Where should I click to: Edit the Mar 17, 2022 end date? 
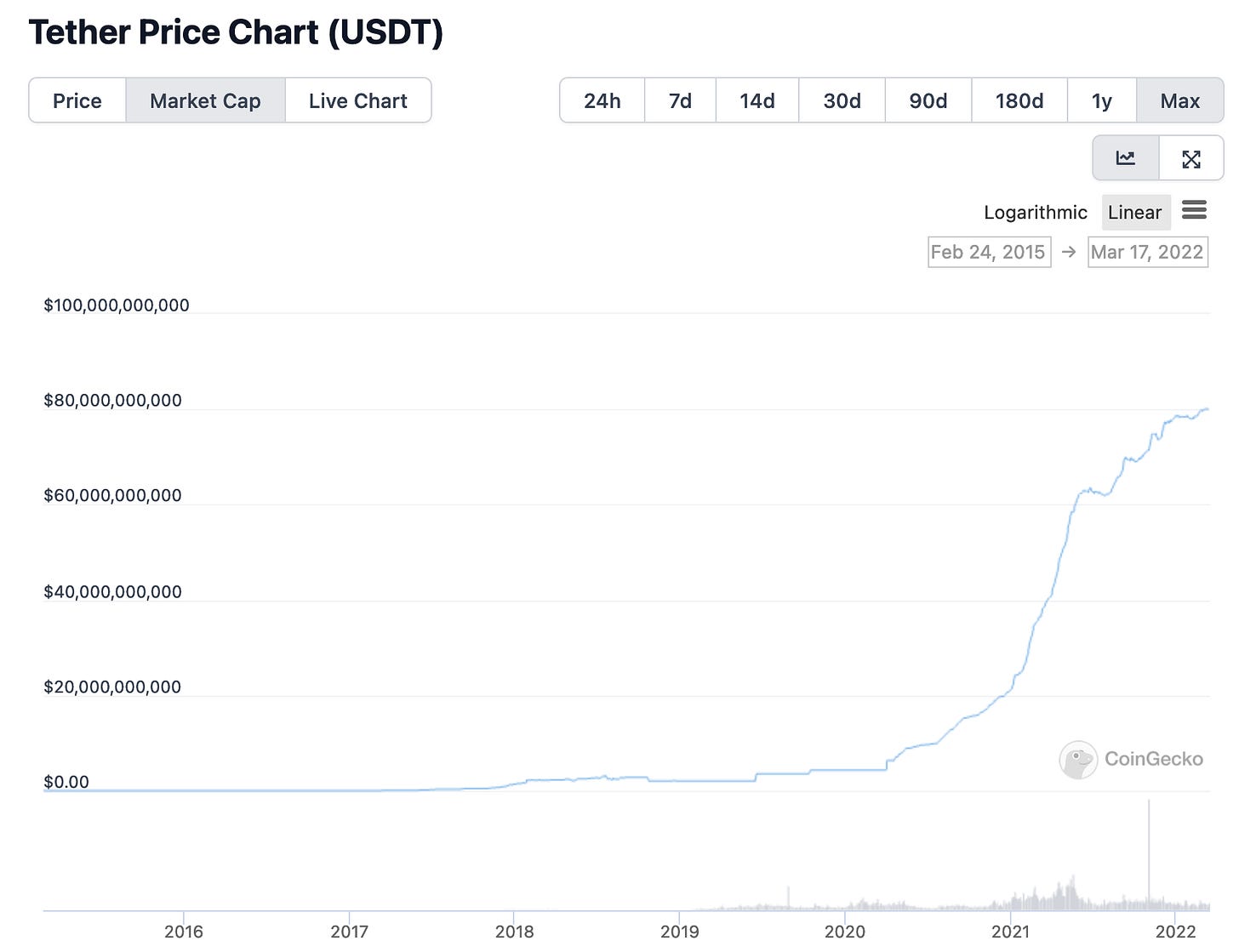click(x=1148, y=252)
